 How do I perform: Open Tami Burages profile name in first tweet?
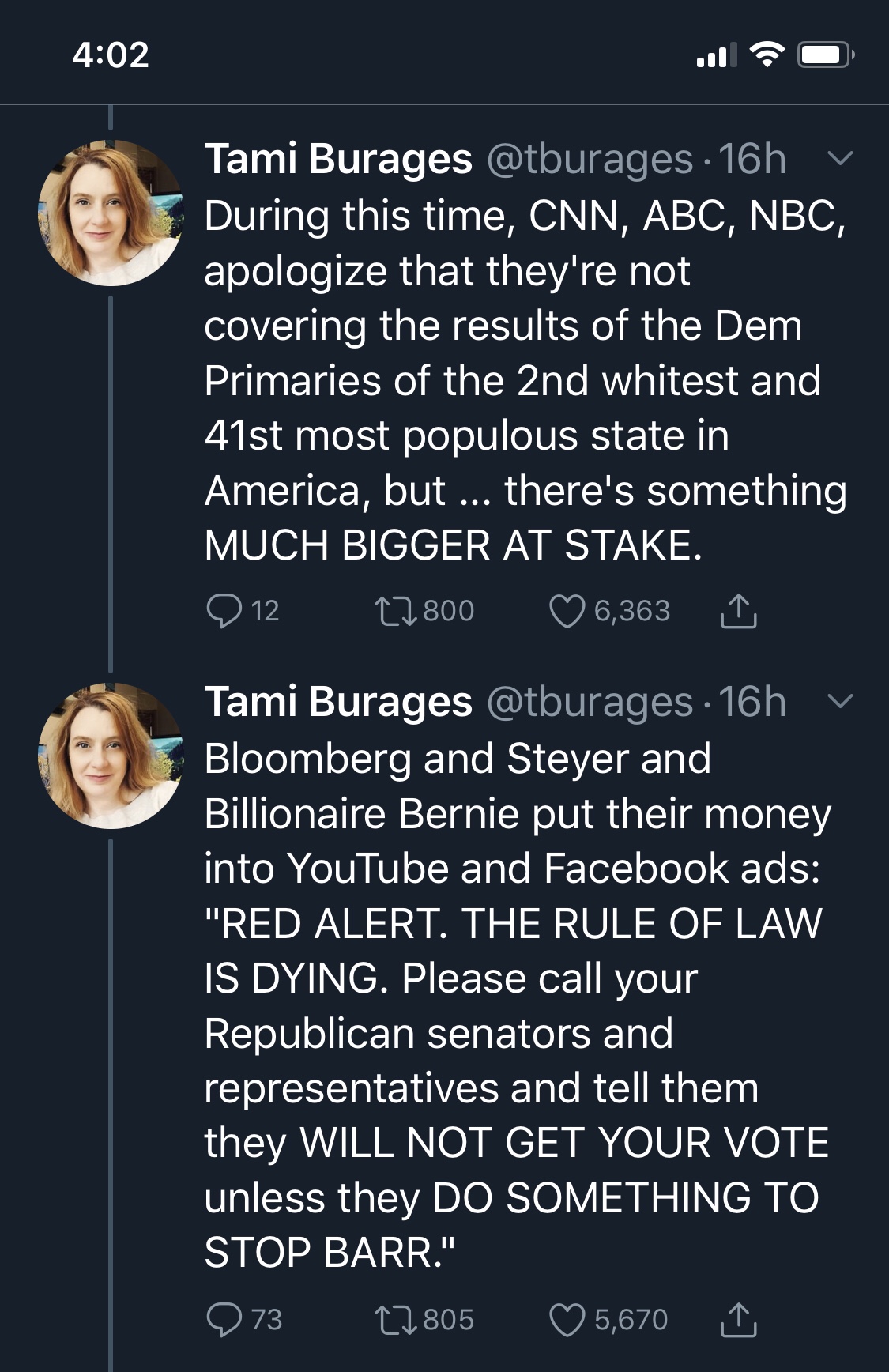pos(338,159)
